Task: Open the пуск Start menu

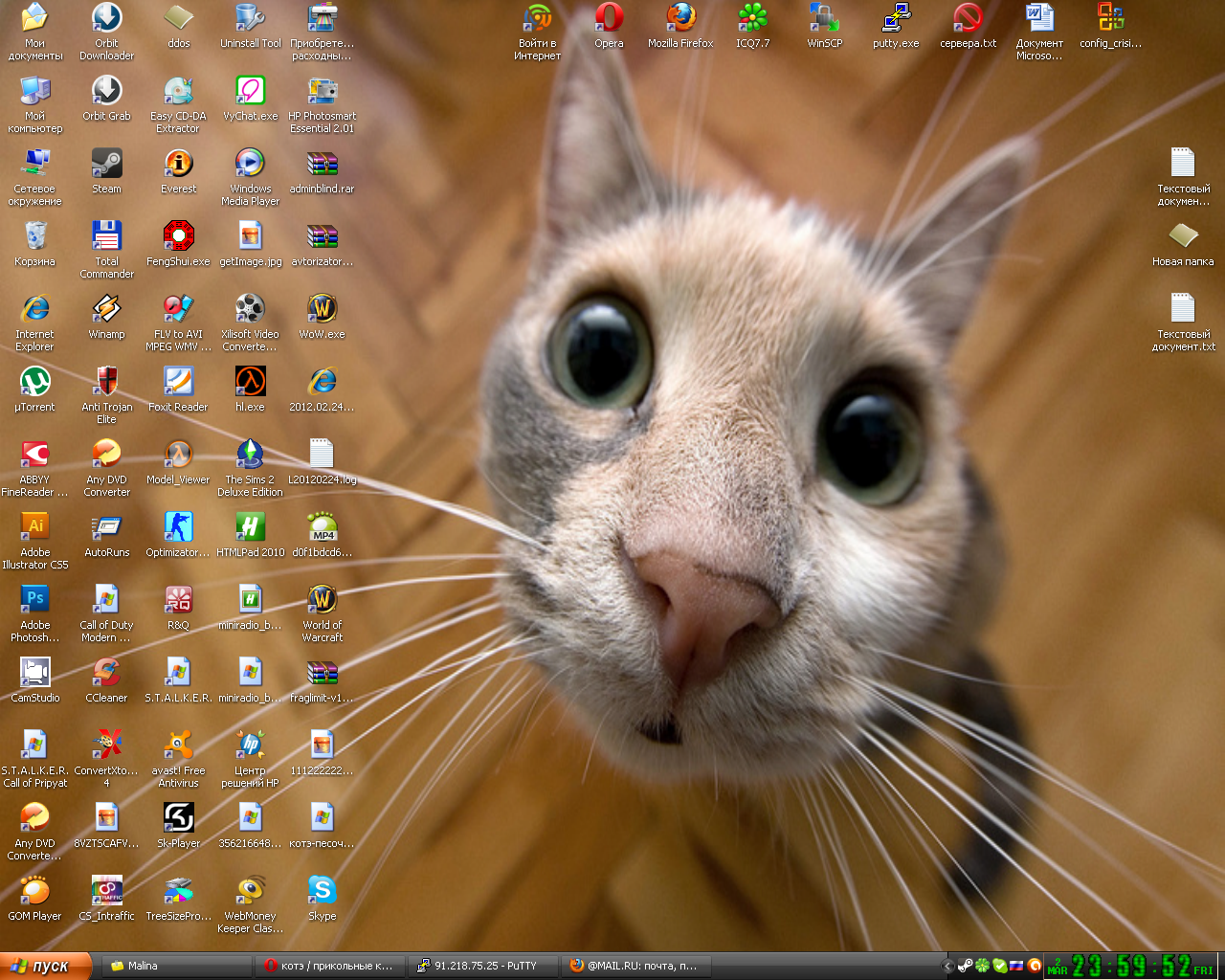Action: tap(46, 966)
